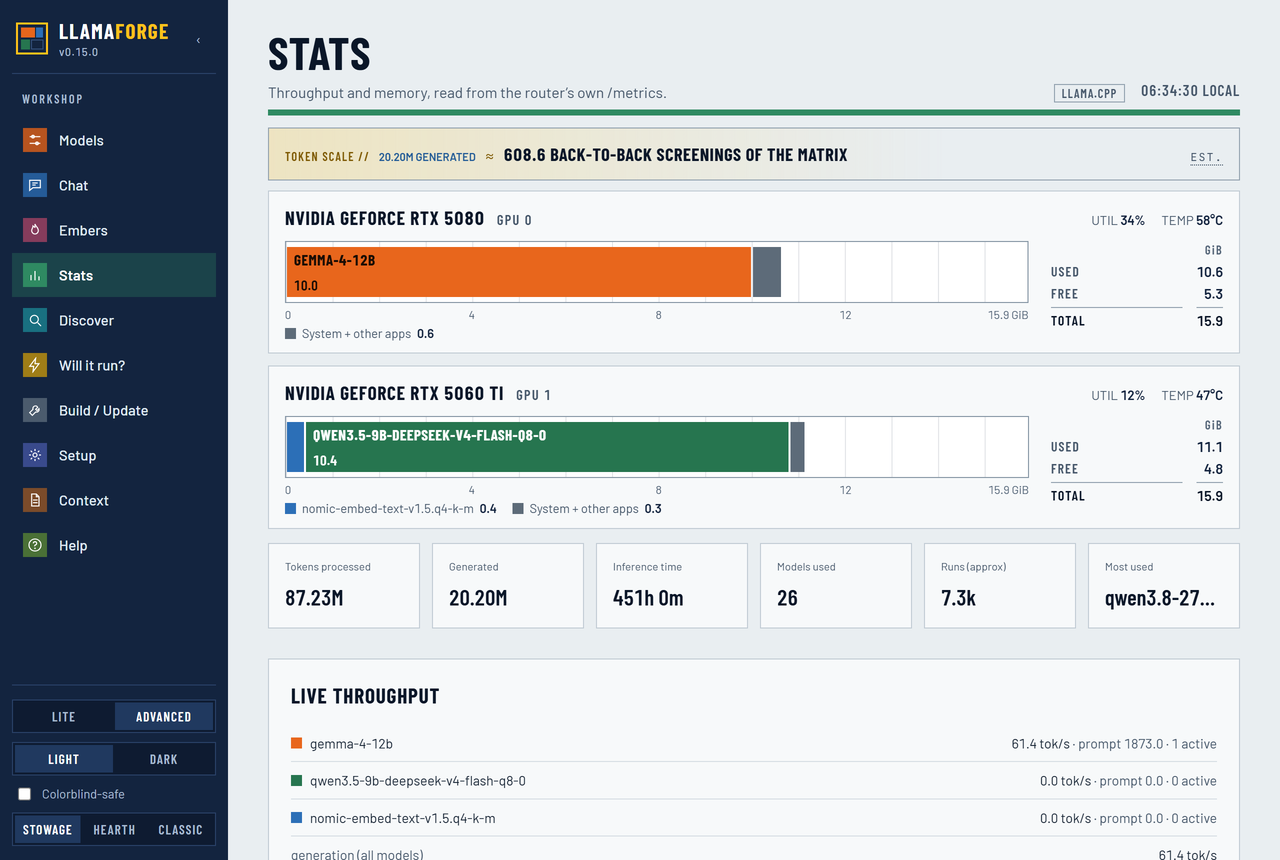The height and width of the screenshot is (860, 1280).
Task: Click the gemma-4-12b live throughput row
Action: (754, 744)
